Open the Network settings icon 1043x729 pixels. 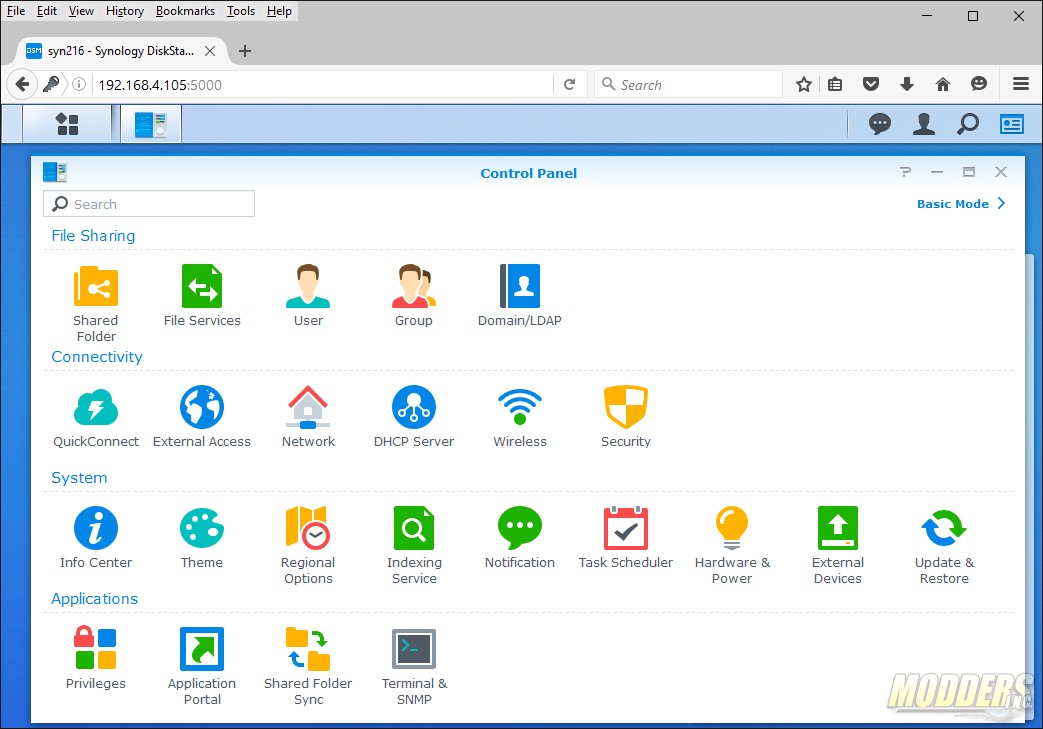(x=308, y=417)
